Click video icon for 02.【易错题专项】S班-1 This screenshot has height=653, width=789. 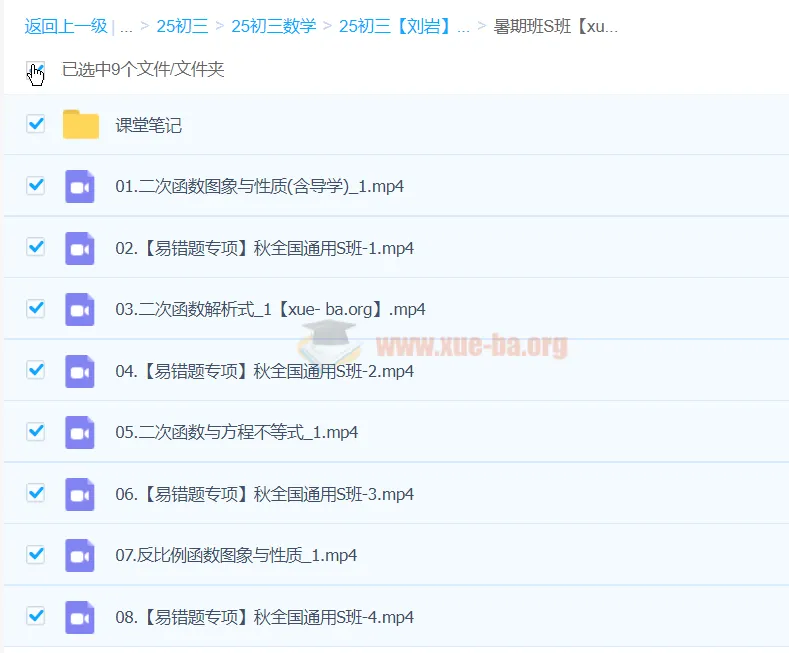pos(79,248)
